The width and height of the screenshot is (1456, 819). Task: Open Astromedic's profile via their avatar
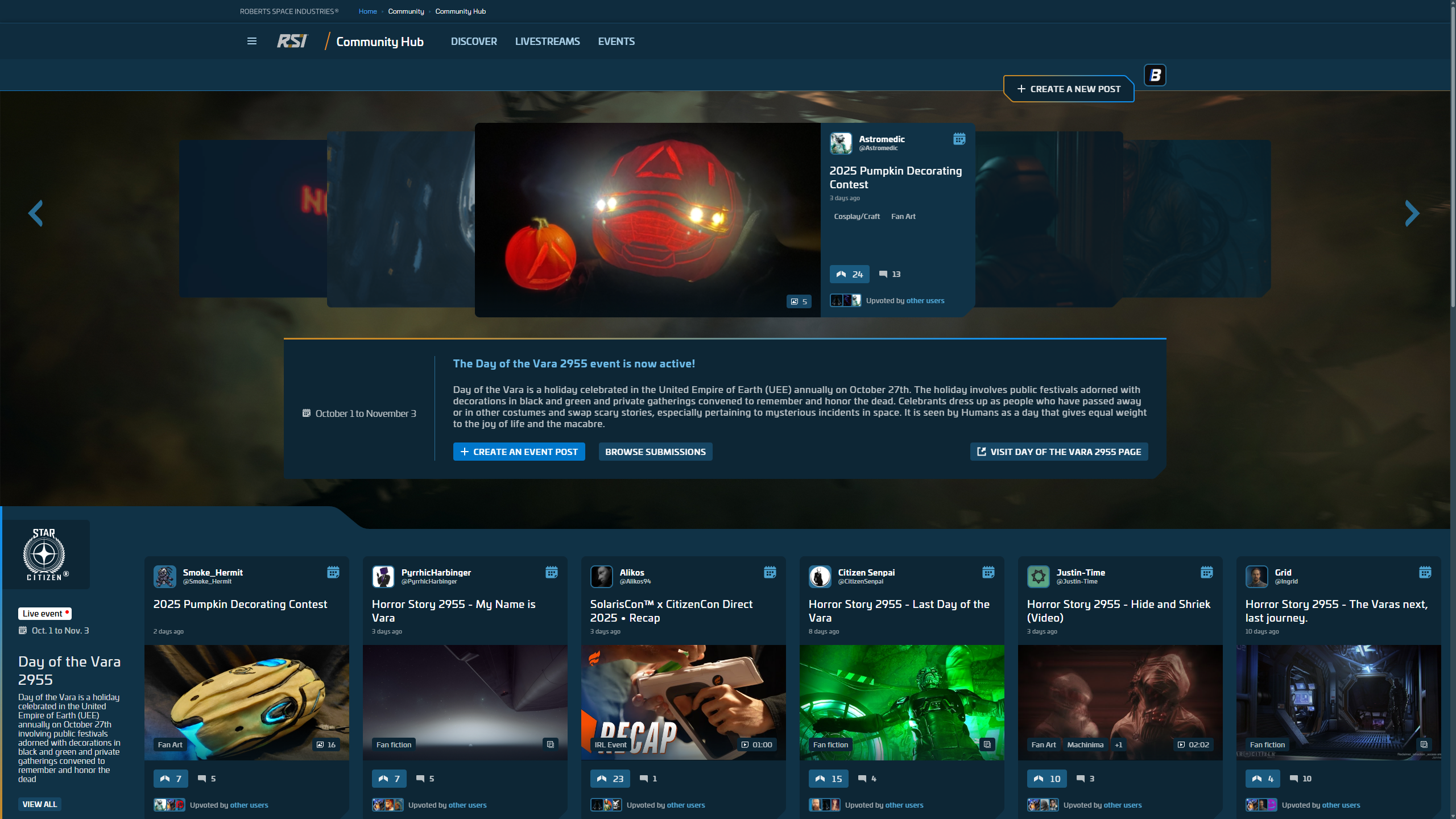point(840,143)
